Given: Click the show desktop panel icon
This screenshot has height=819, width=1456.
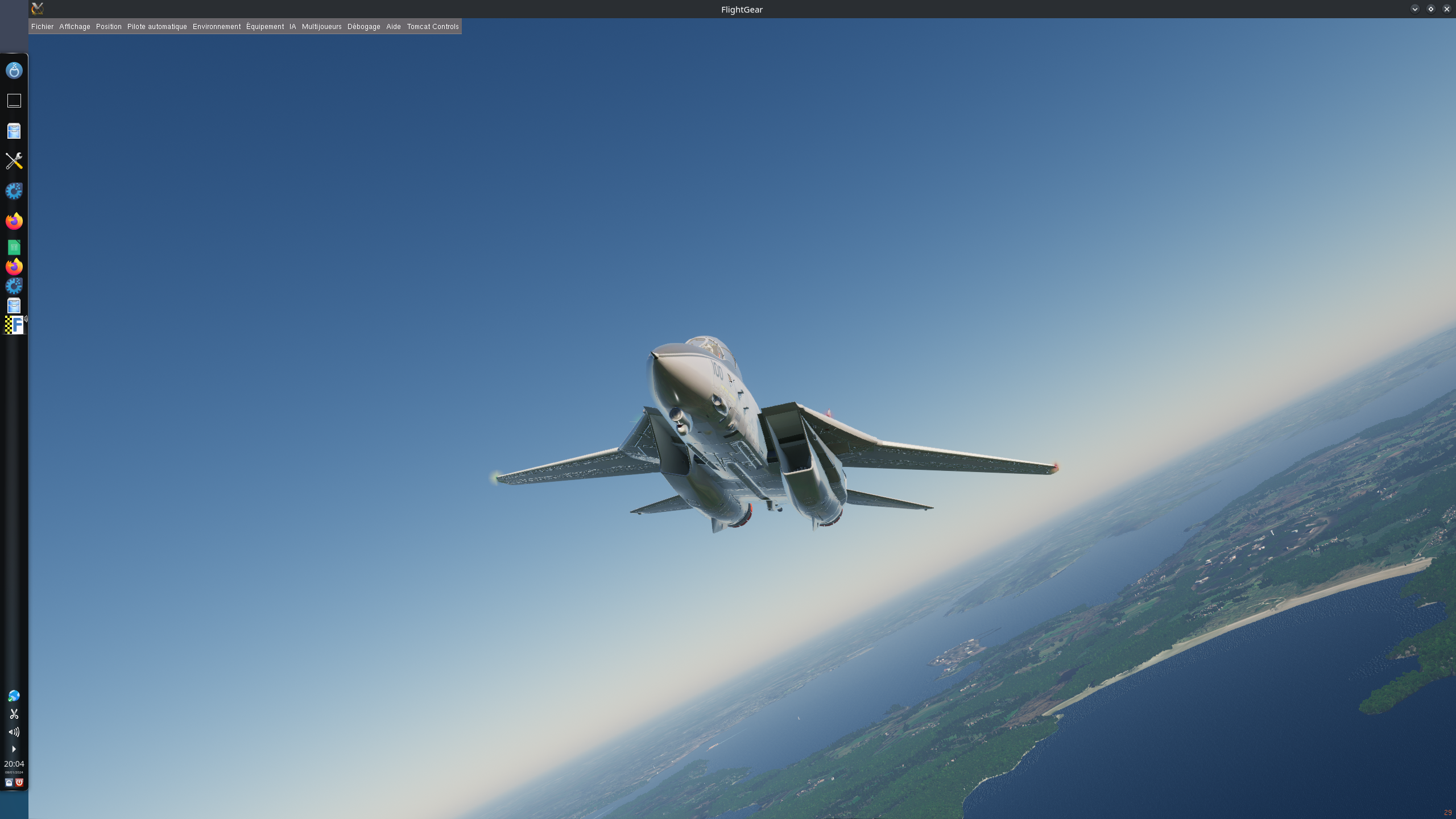Looking at the screenshot, I should tap(14, 101).
